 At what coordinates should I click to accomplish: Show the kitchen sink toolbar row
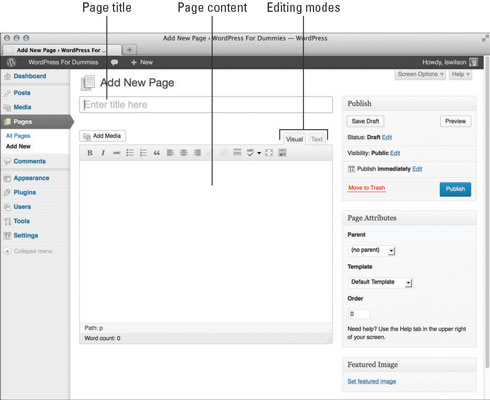282,153
